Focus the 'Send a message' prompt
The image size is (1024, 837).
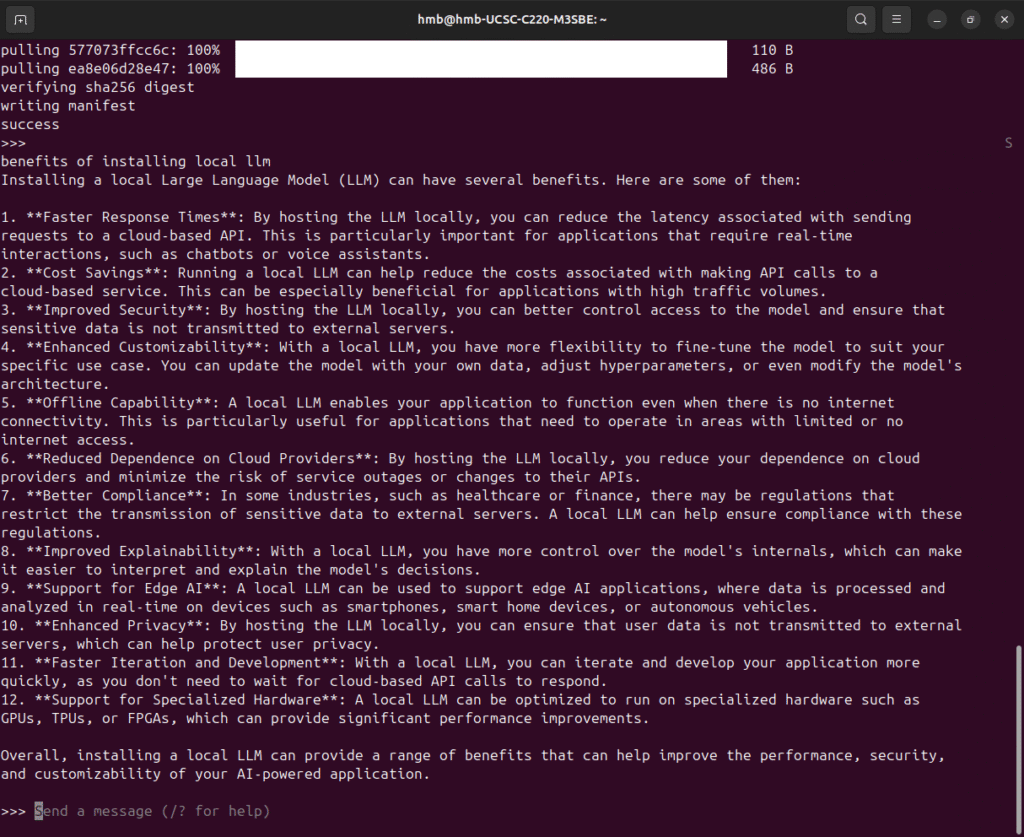tap(152, 811)
